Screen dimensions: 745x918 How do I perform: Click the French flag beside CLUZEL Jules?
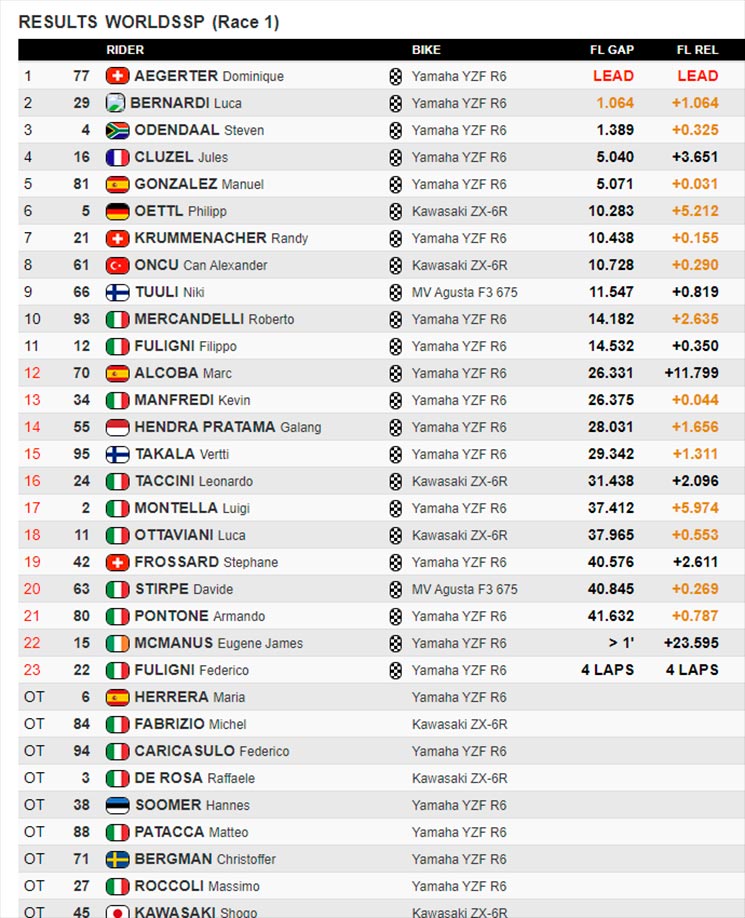[x=117, y=157]
